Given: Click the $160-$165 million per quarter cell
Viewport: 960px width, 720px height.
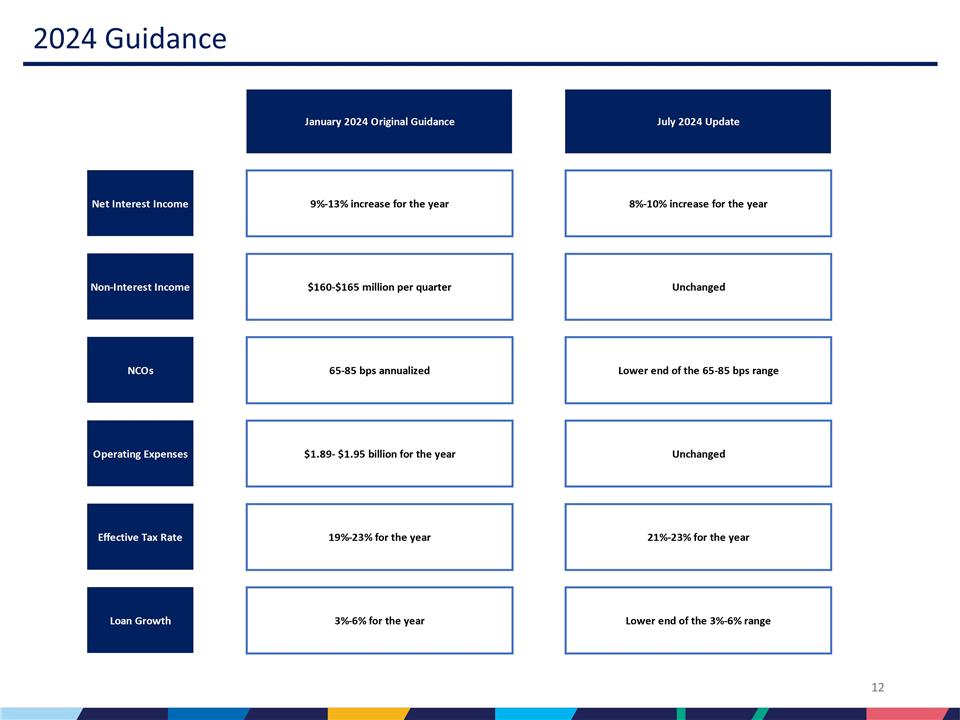Looking at the screenshot, I should pos(379,287).
